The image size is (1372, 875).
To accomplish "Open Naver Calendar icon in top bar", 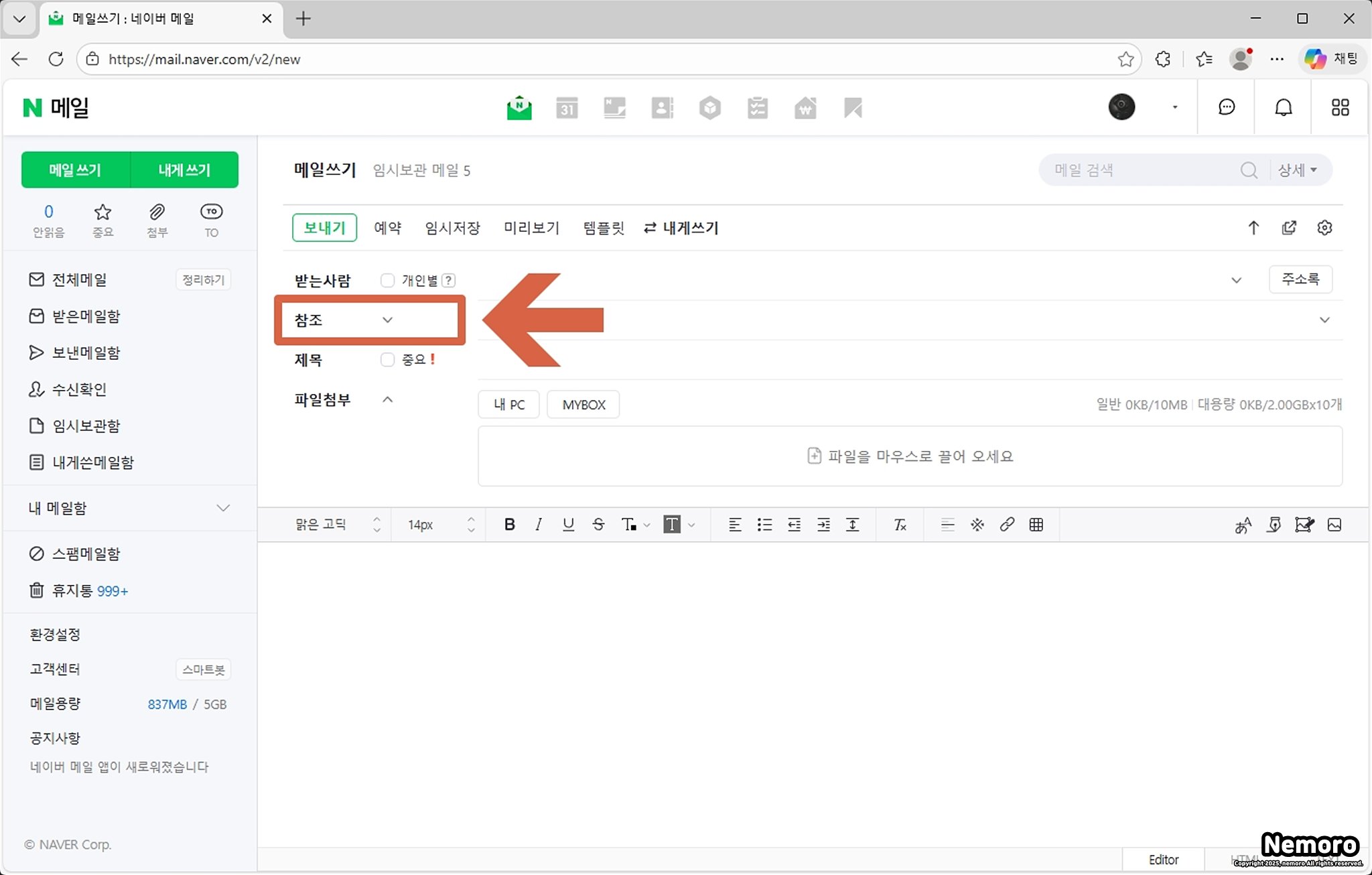I will (567, 108).
